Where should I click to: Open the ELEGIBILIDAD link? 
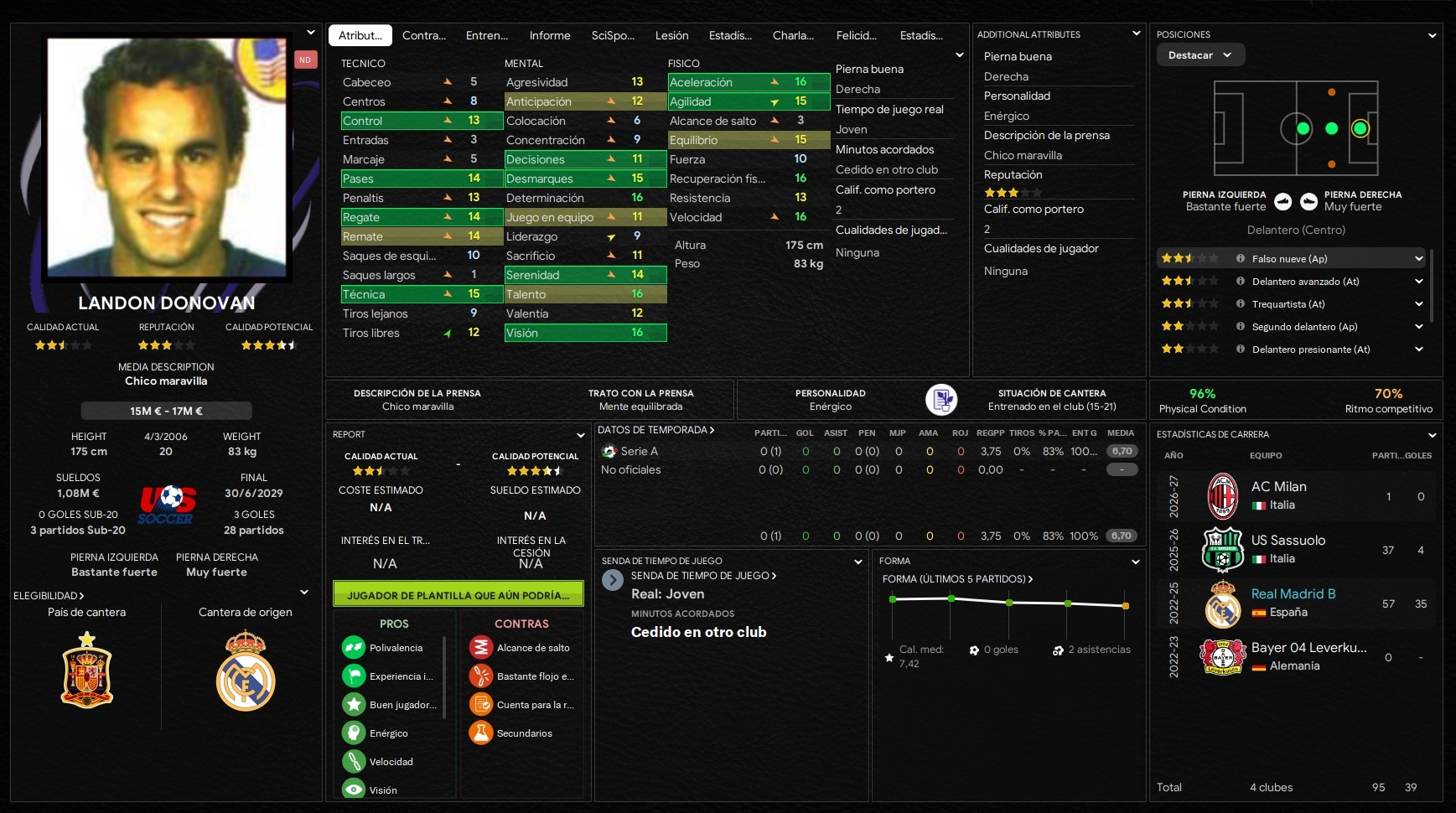[x=49, y=596]
